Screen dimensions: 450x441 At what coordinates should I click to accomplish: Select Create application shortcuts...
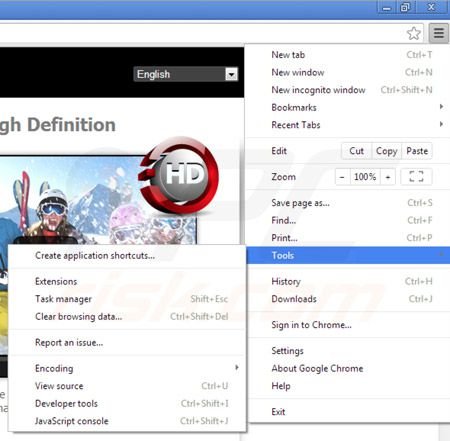coord(127,256)
